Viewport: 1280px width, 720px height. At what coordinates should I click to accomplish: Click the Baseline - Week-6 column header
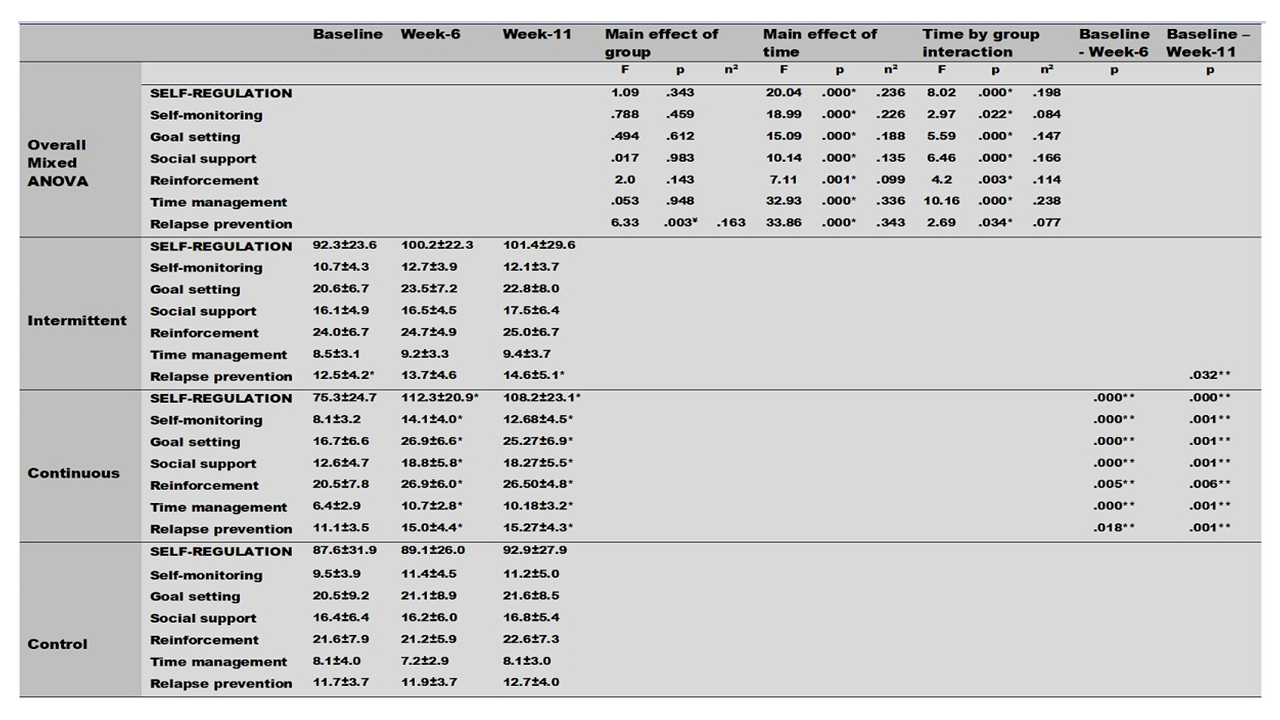click(x=1114, y=43)
